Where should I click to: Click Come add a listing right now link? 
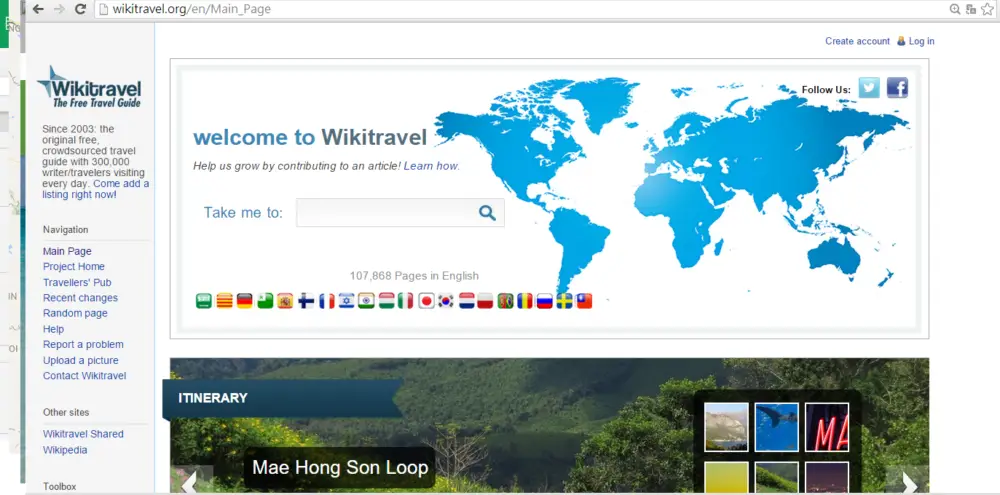click(96, 189)
